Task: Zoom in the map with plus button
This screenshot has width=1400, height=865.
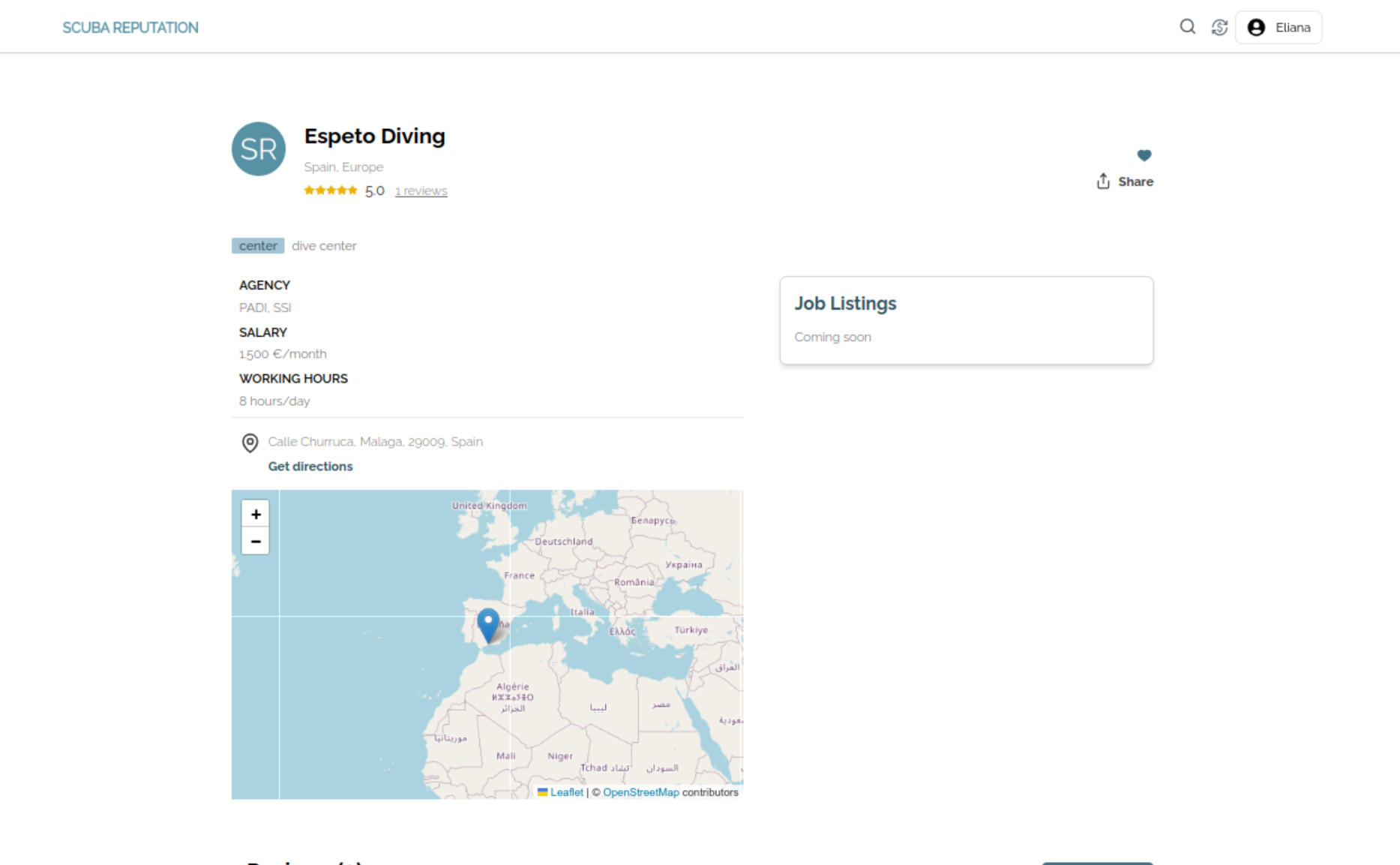Action: coord(256,514)
